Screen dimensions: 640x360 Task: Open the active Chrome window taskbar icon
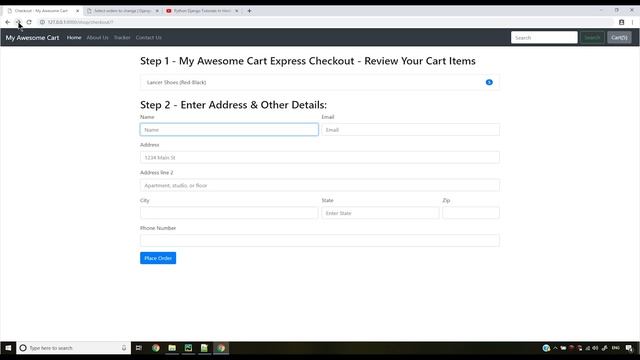(x=221, y=348)
